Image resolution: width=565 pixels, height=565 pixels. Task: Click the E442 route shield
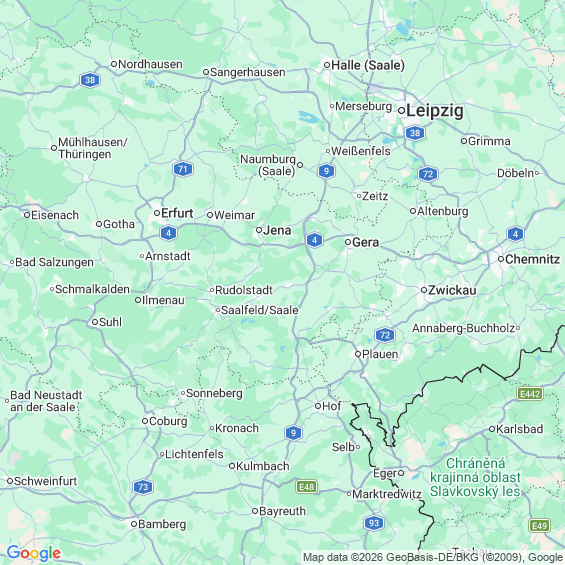click(x=530, y=393)
